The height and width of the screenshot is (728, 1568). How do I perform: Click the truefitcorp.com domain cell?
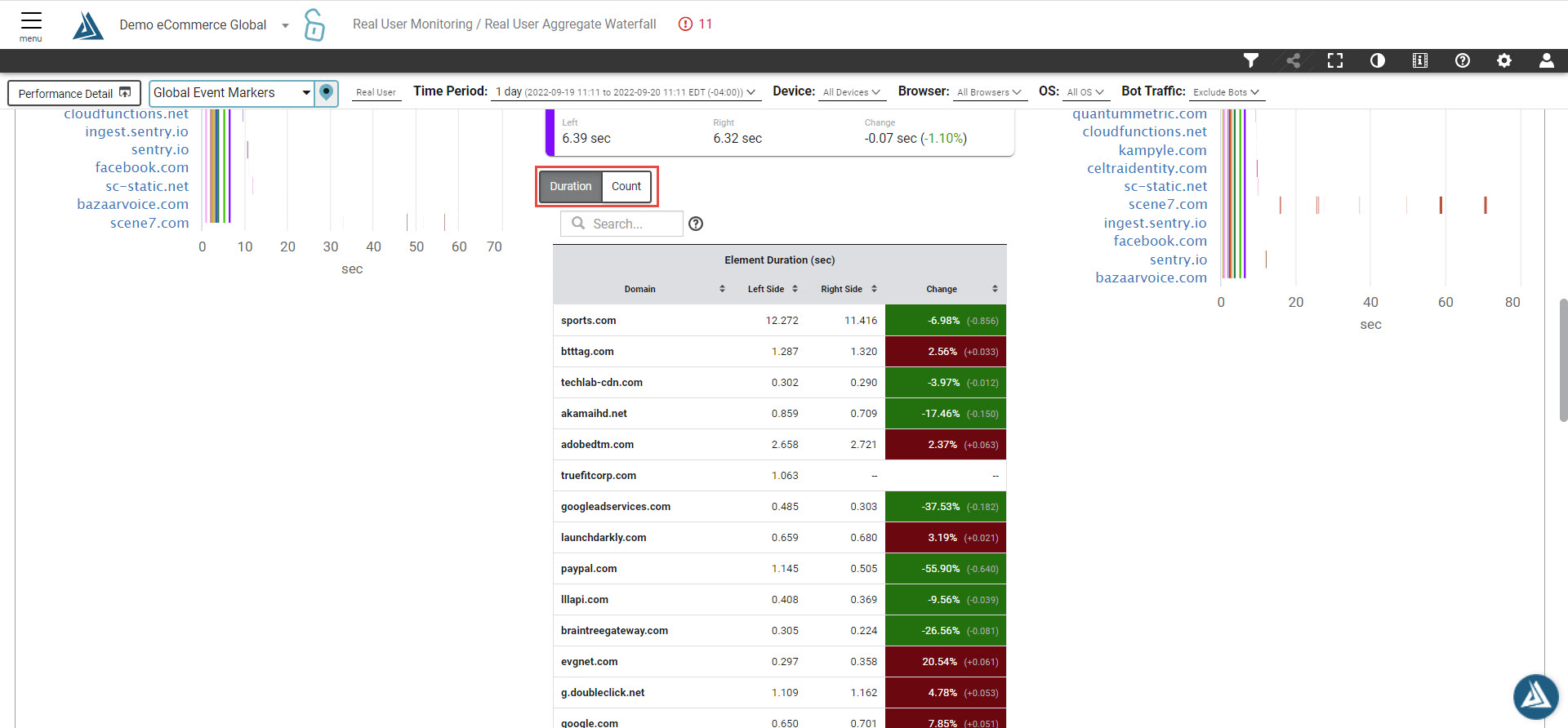click(x=599, y=475)
